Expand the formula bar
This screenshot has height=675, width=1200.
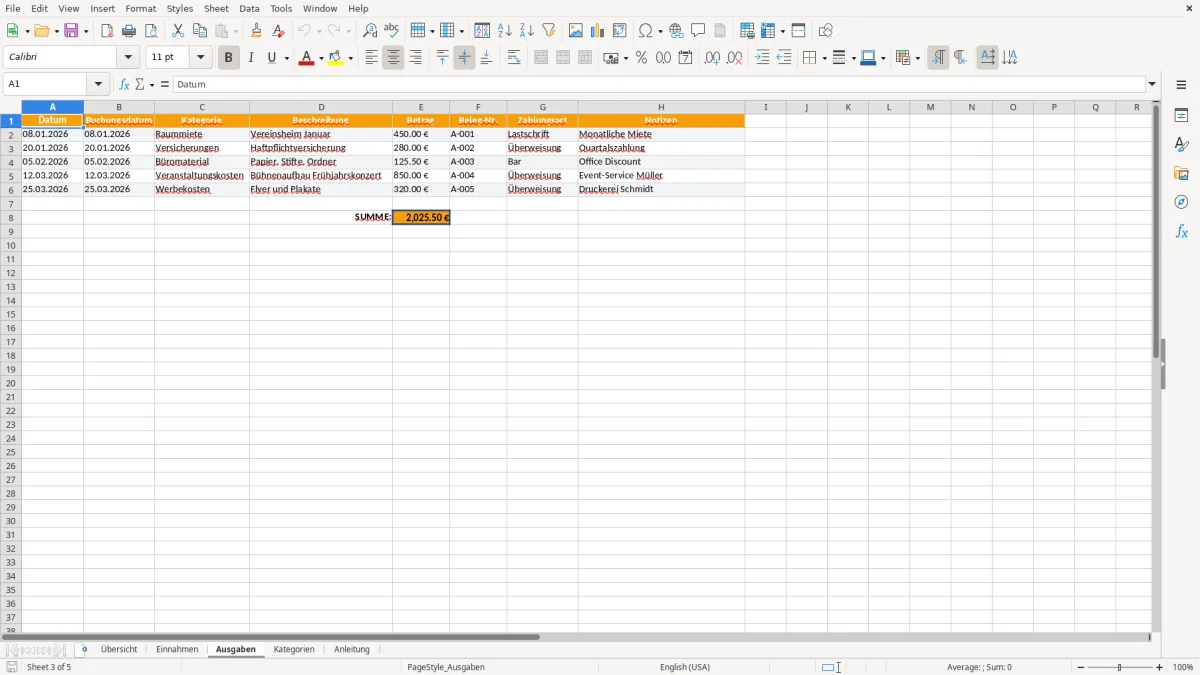[x=1152, y=85]
